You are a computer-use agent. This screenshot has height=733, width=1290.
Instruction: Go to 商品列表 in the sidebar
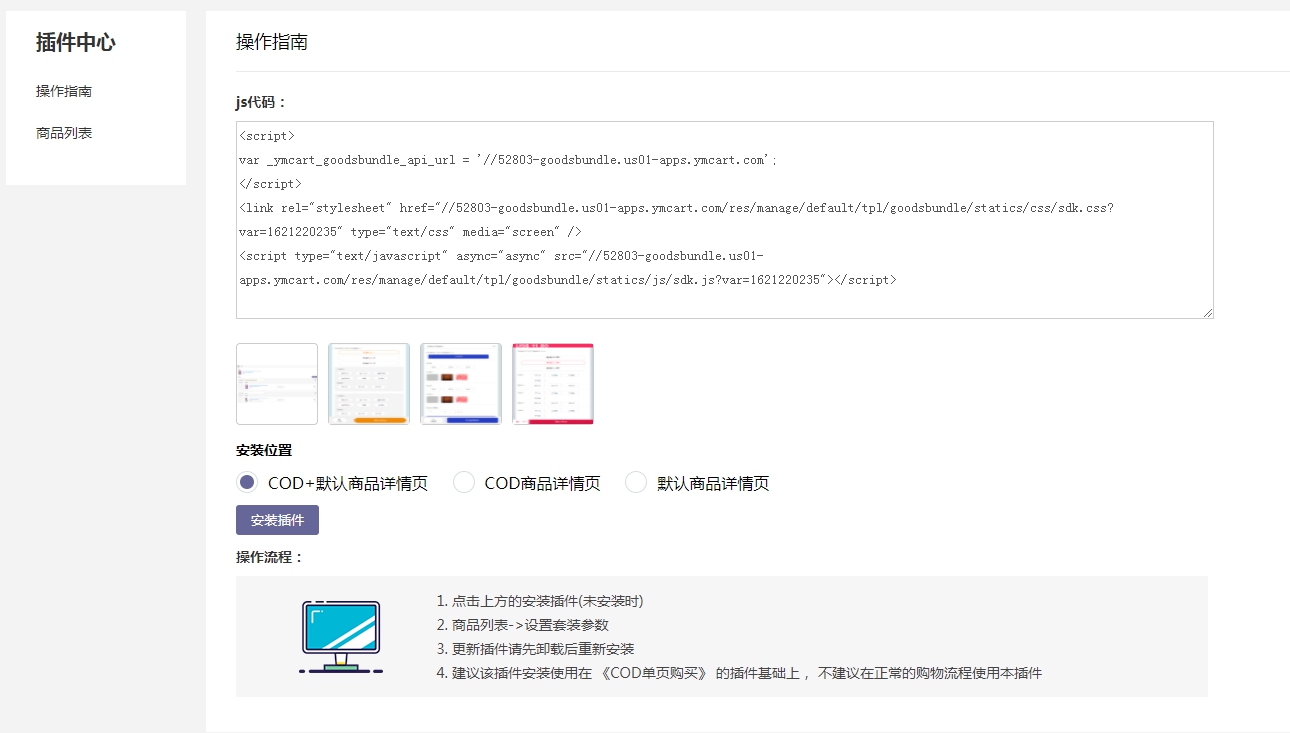click(64, 133)
